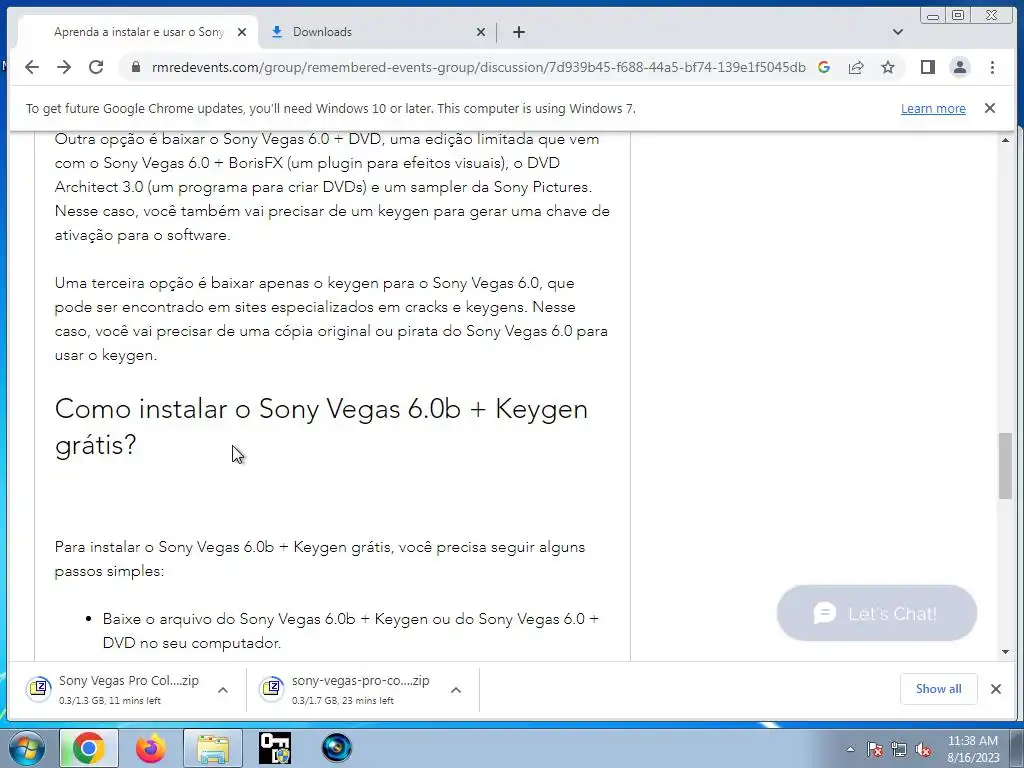Click the paragraph starting 'Uma terceira opção é baixar'
Viewport: 1024px width, 768px height.
(x=332, y=319)
